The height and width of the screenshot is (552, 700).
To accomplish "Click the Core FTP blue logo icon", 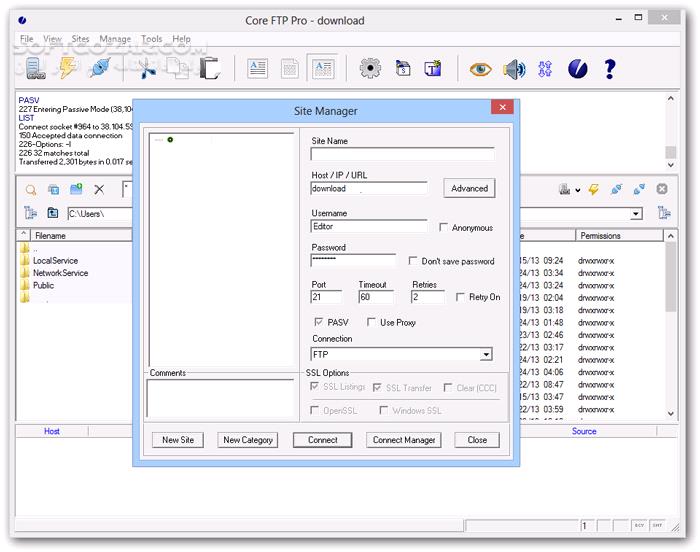I will (x=578, y=69).
